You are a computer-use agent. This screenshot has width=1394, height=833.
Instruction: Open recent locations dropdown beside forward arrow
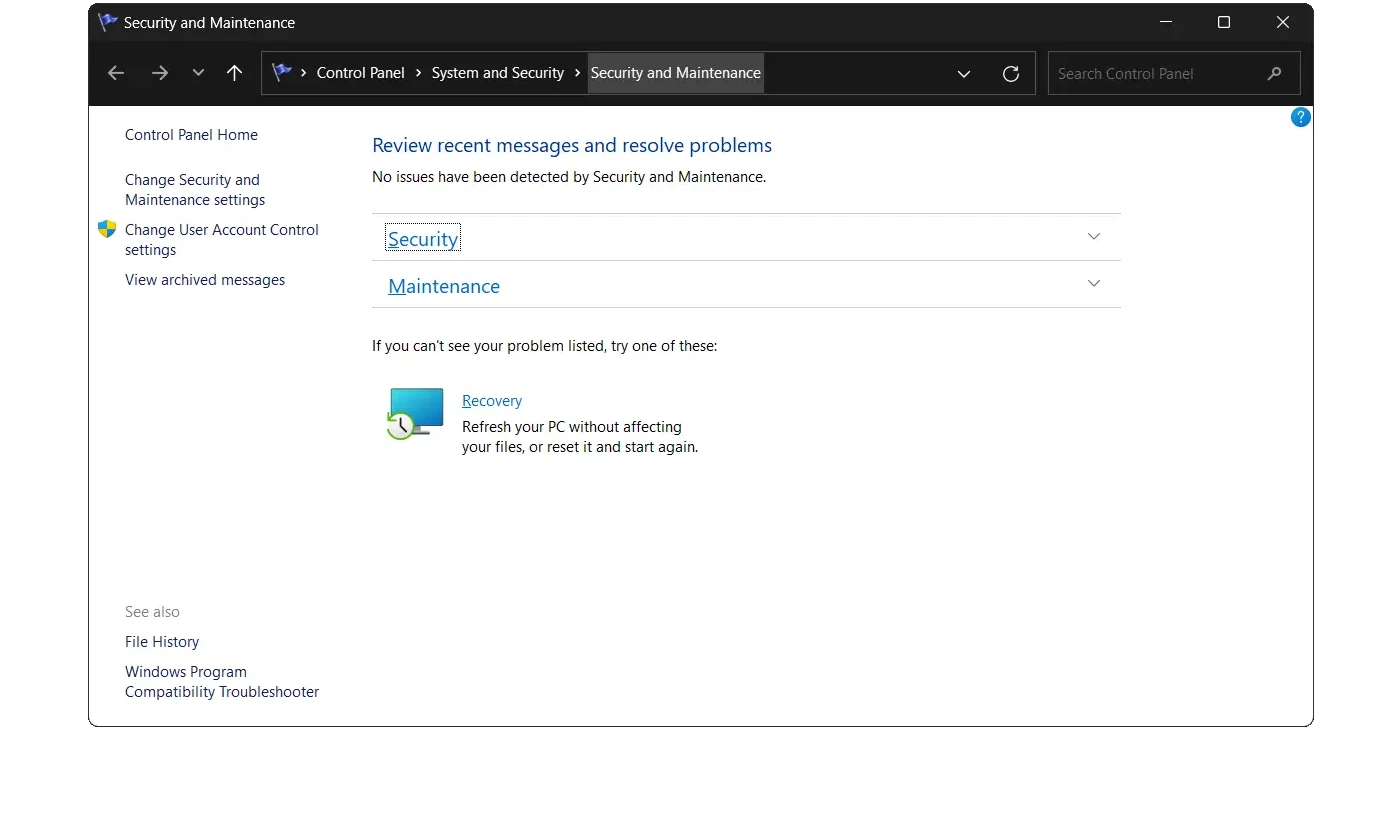[198, 73]
